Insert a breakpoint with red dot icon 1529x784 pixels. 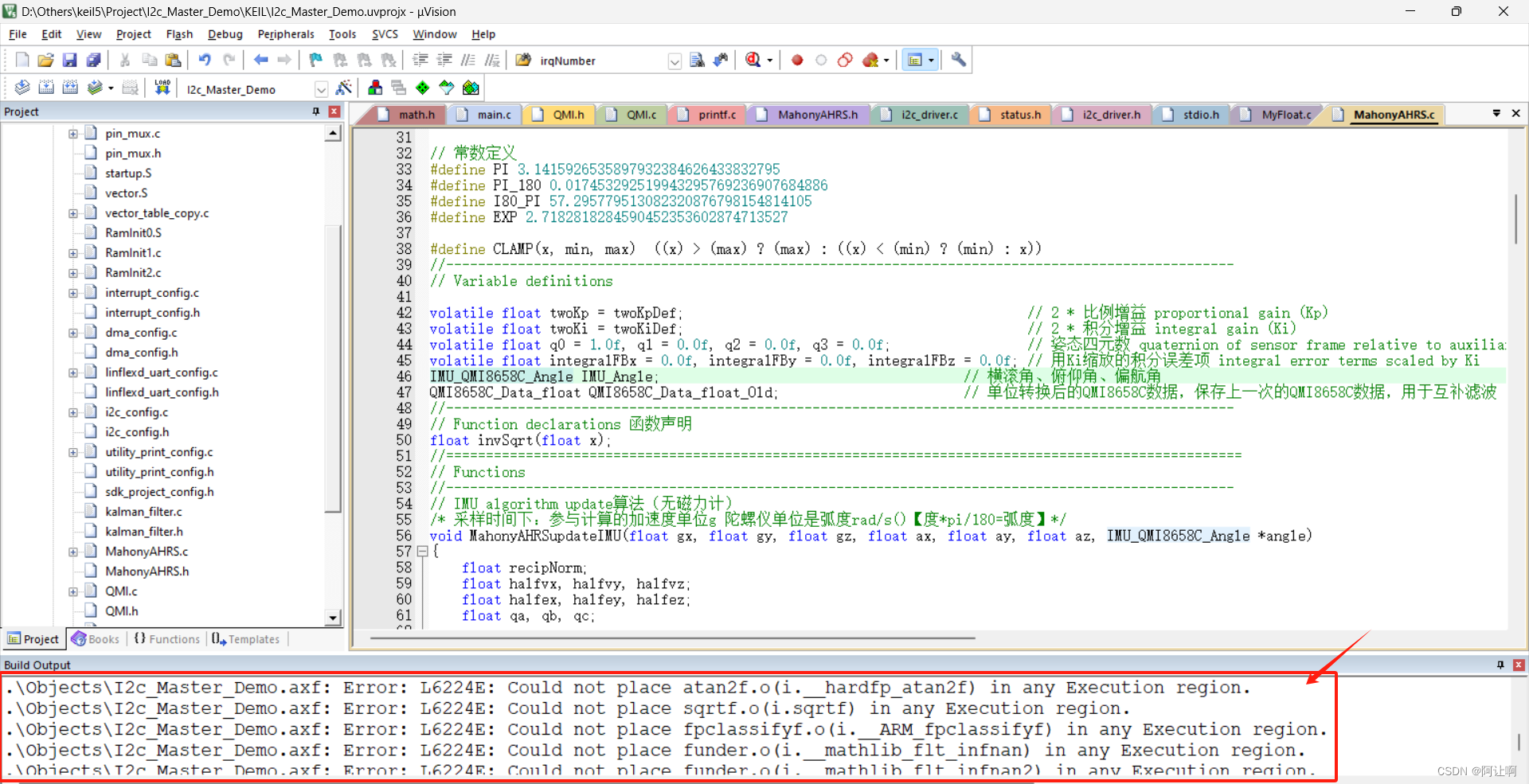(x=796, y=60)
